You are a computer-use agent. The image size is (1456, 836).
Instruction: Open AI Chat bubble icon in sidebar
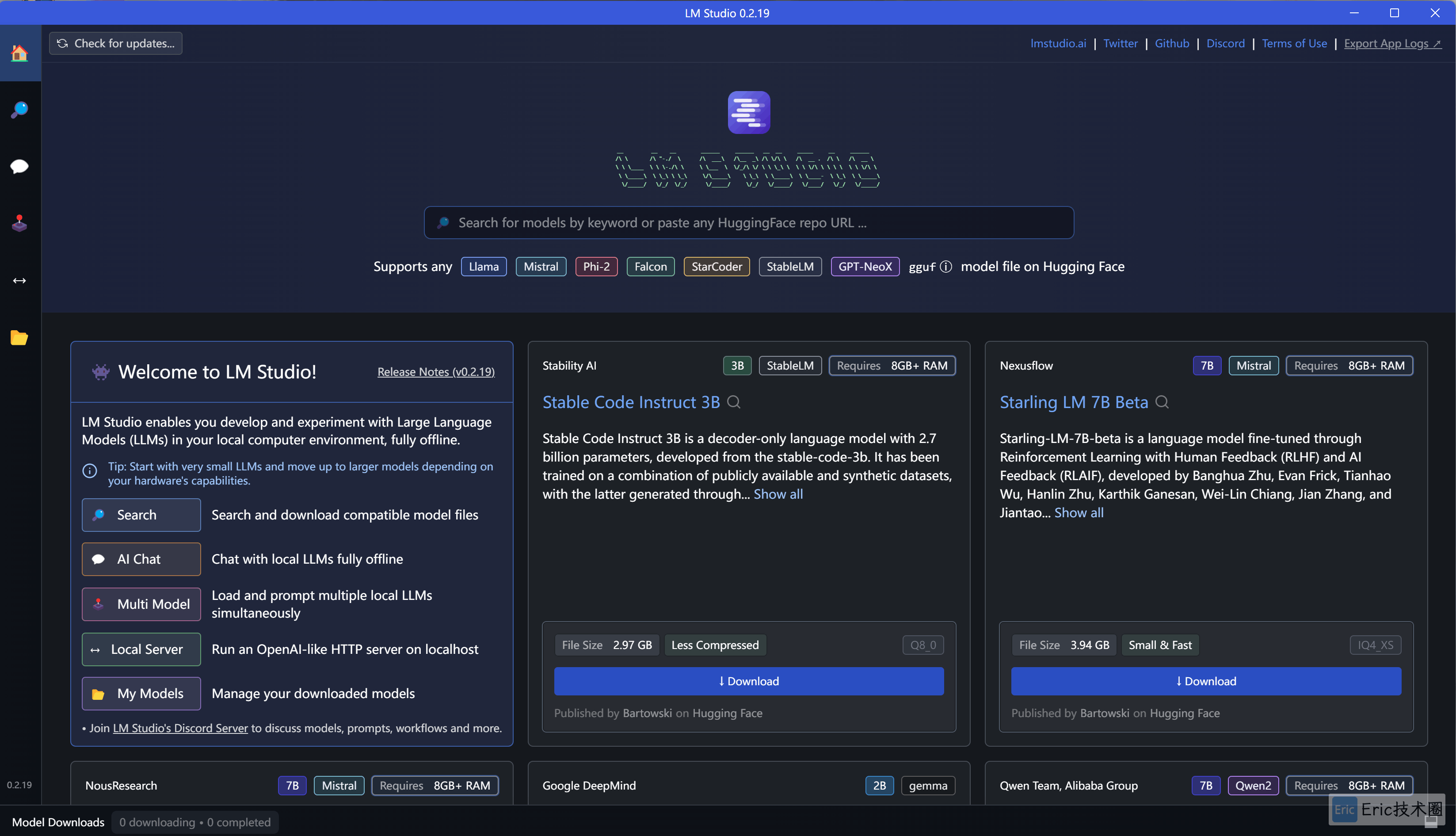[x=19, y=167]
